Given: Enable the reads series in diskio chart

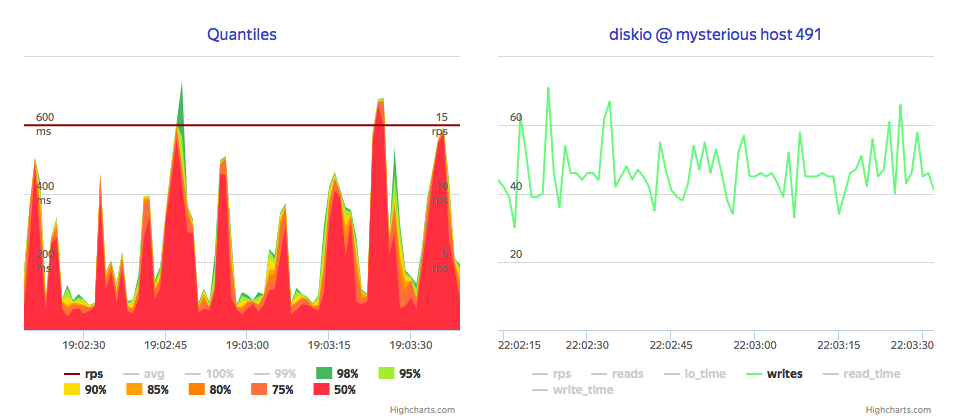Looking at the screenshot, I should 618,374.
